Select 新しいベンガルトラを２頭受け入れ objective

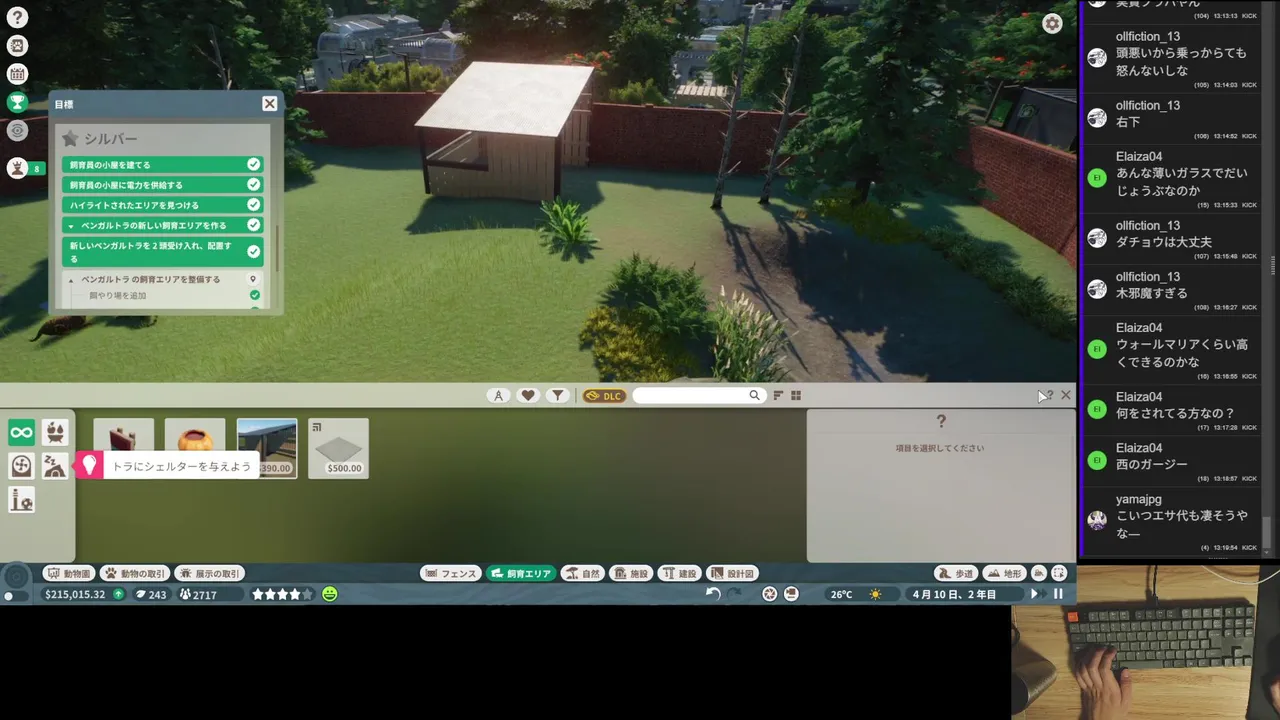163,251
